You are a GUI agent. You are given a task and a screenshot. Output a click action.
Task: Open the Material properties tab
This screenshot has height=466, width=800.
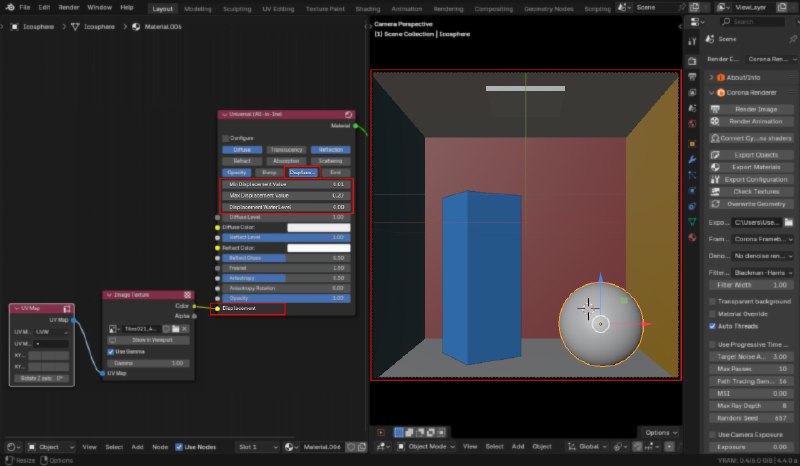click(x=692, y=237)
